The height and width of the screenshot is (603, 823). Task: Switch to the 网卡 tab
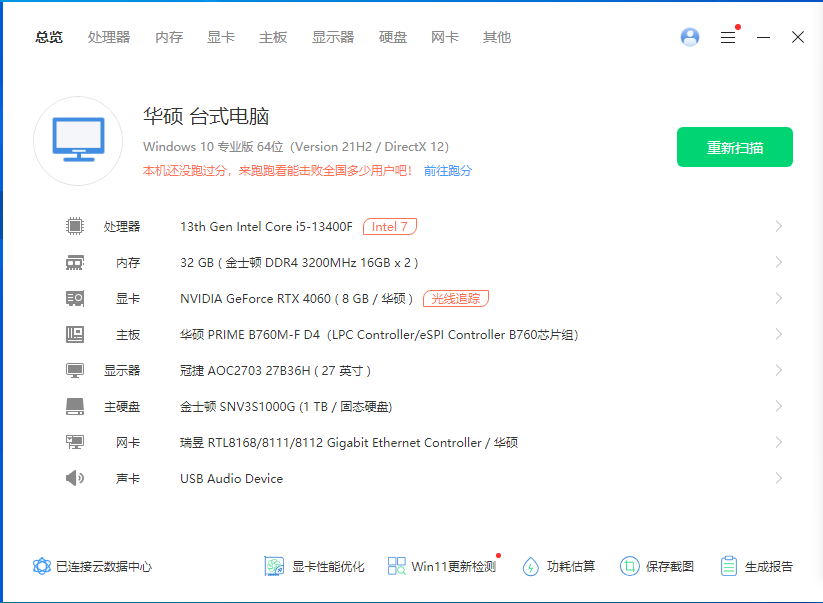tap(445, 37)
